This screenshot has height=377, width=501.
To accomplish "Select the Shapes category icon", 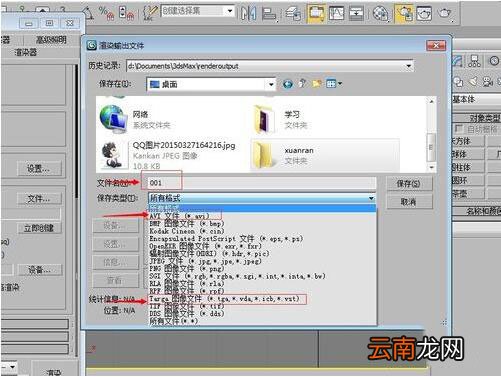I will click(x=458, y=82).
